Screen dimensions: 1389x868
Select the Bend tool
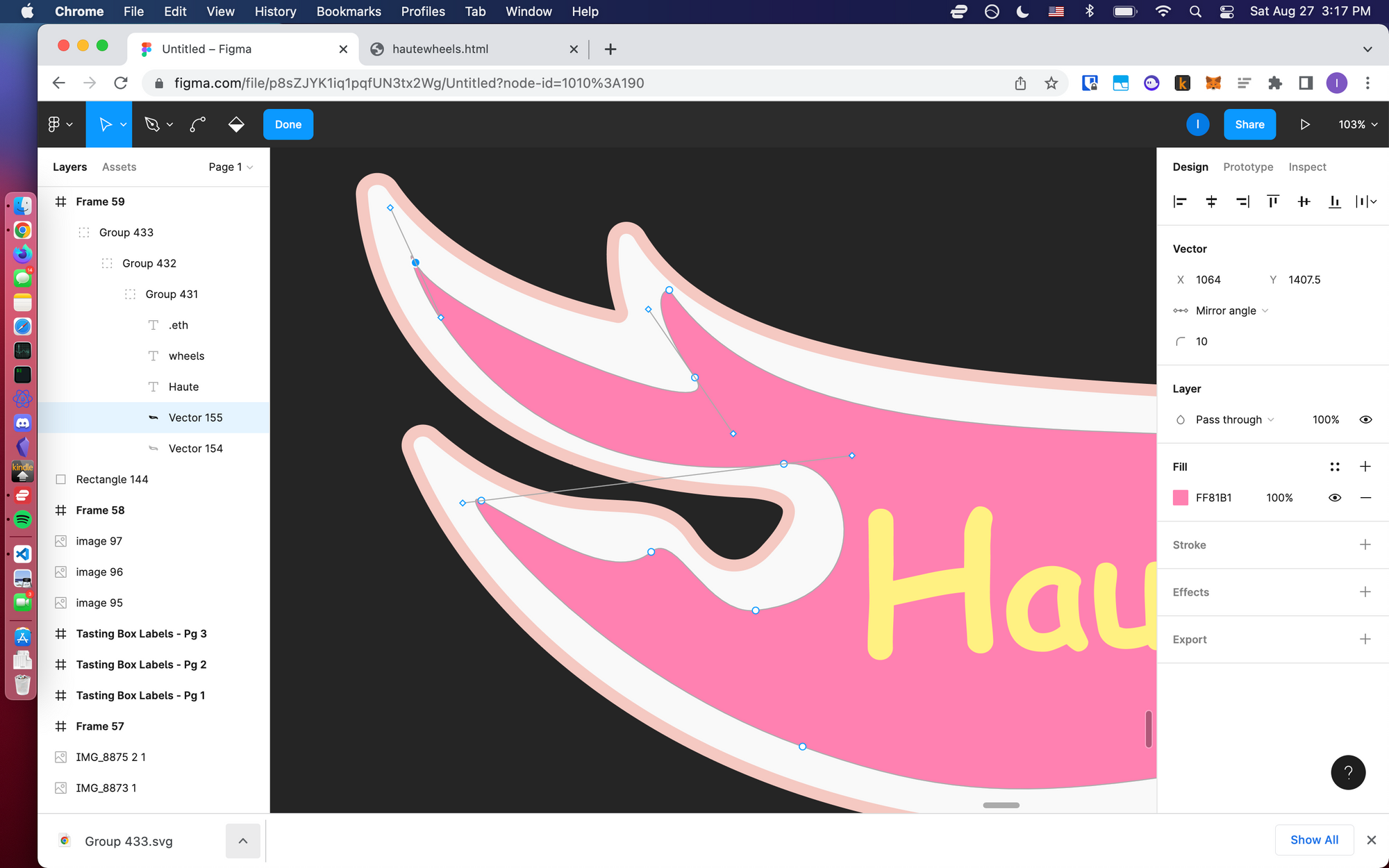198,124
